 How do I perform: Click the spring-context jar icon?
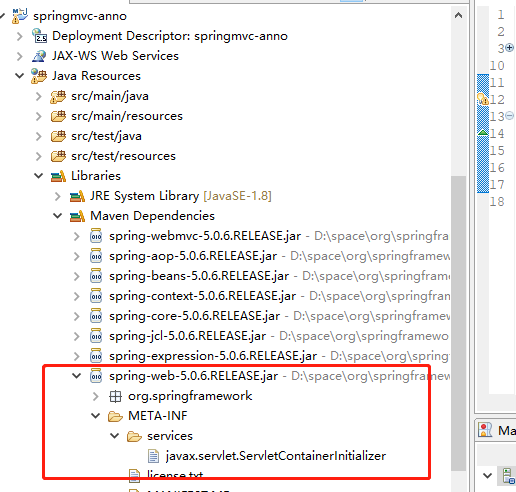(x=96, y=296)
